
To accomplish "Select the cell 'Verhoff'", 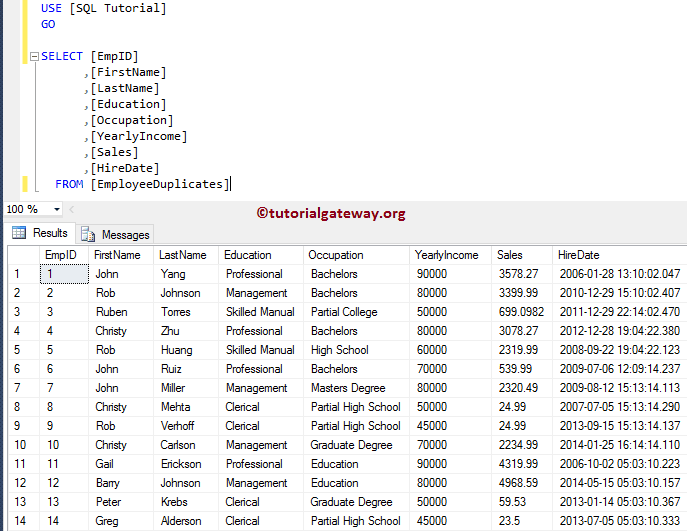I will 186,426.
